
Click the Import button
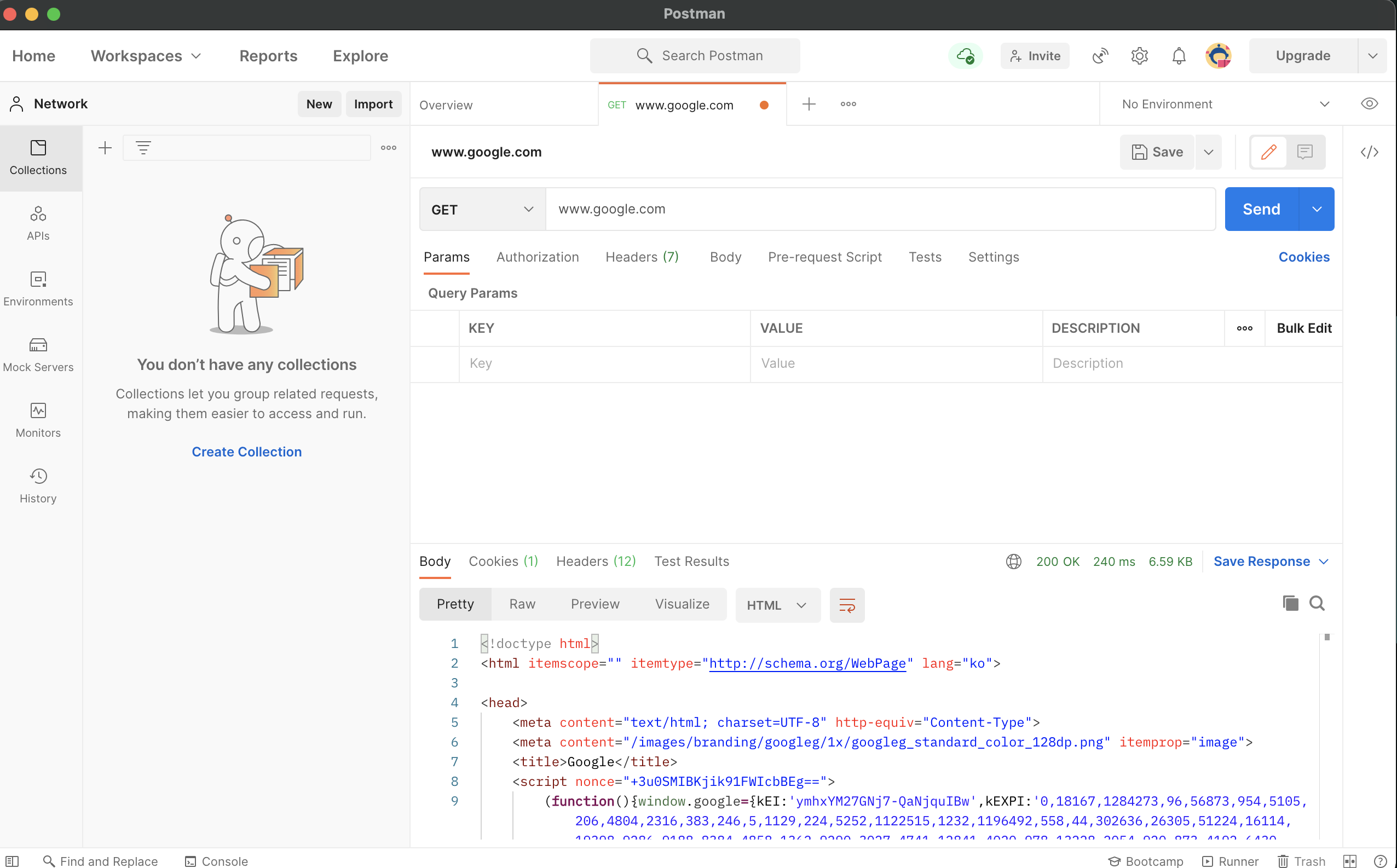coord(373,104)
